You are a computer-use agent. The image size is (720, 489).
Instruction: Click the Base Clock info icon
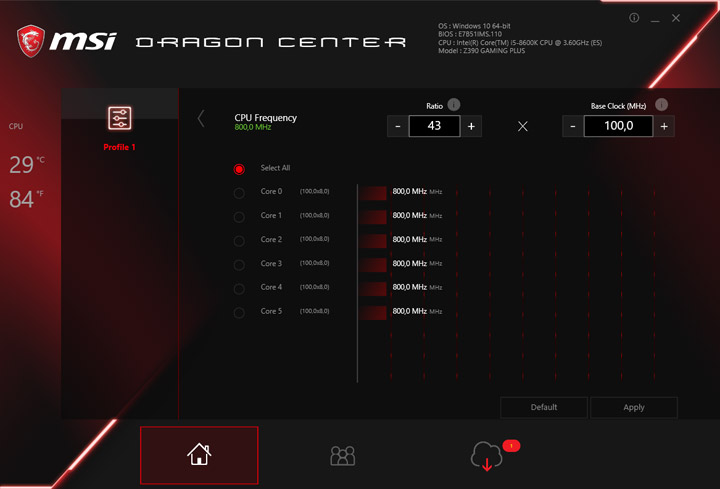[x=661, y=105]
